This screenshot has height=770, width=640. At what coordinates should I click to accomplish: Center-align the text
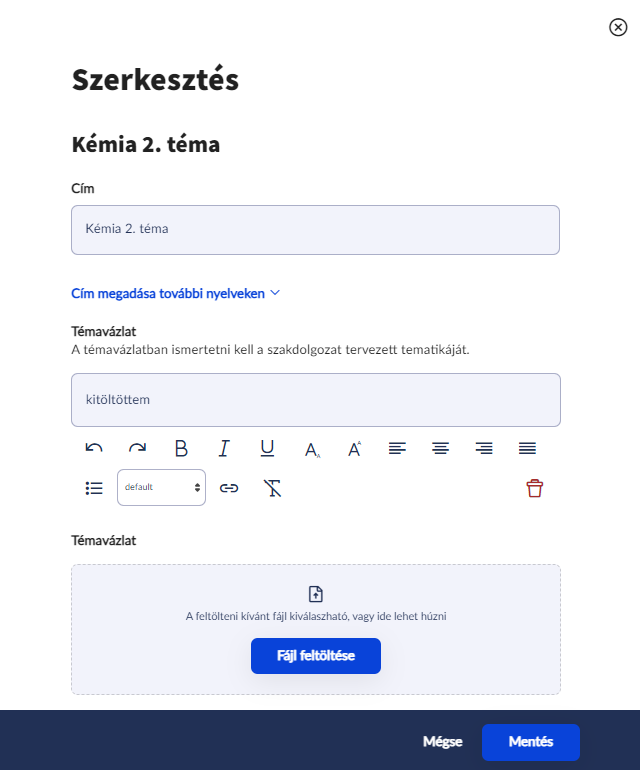pyautogui.click(x=440, y=448)
